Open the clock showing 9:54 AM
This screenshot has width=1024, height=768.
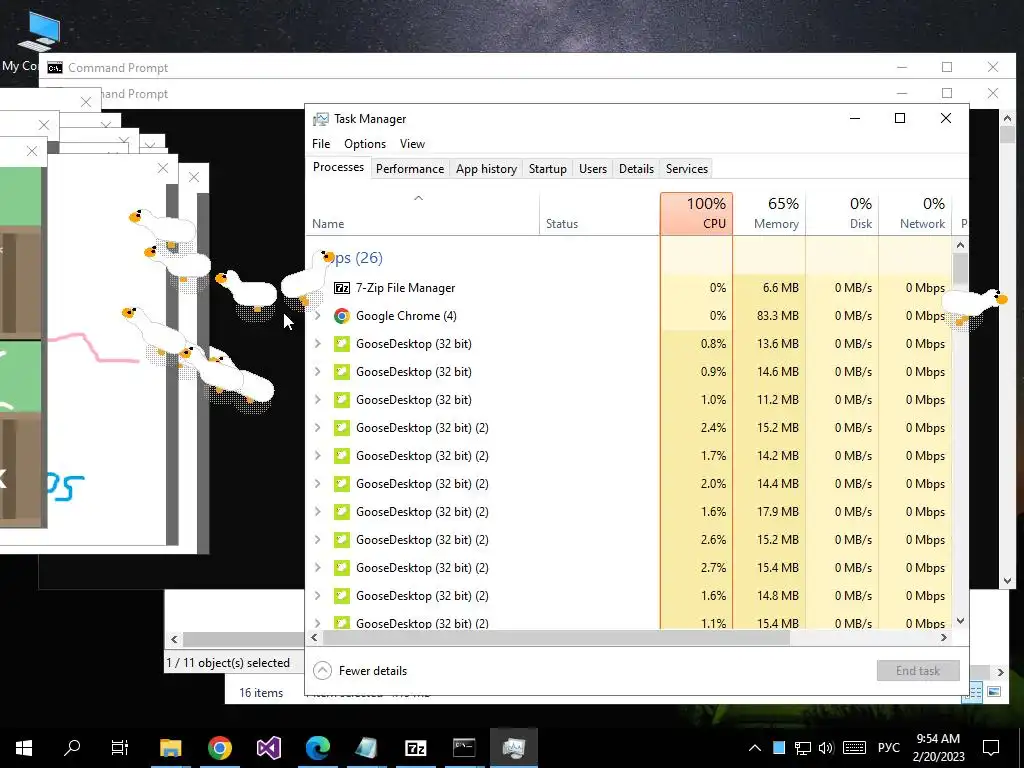(938, 748)
